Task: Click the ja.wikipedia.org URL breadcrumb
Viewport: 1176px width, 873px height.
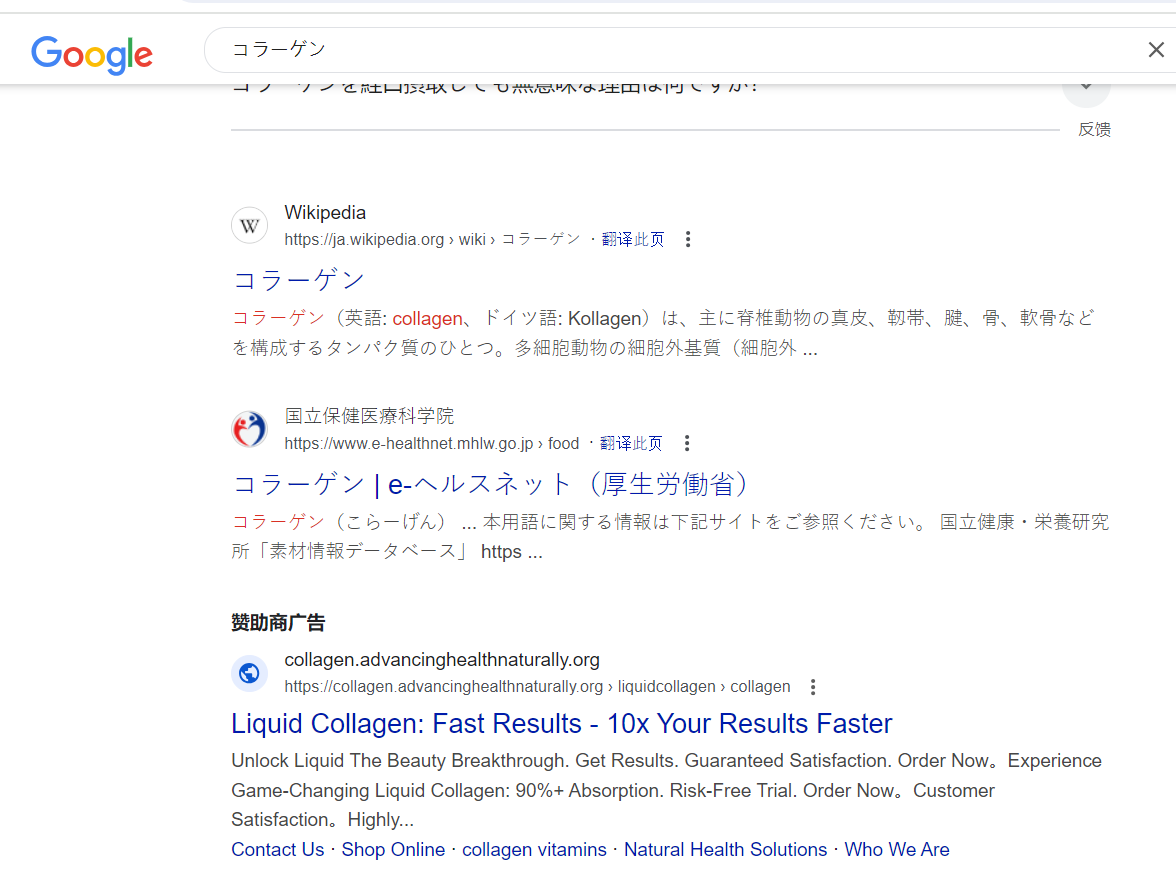Action: [x=432, y=239]
